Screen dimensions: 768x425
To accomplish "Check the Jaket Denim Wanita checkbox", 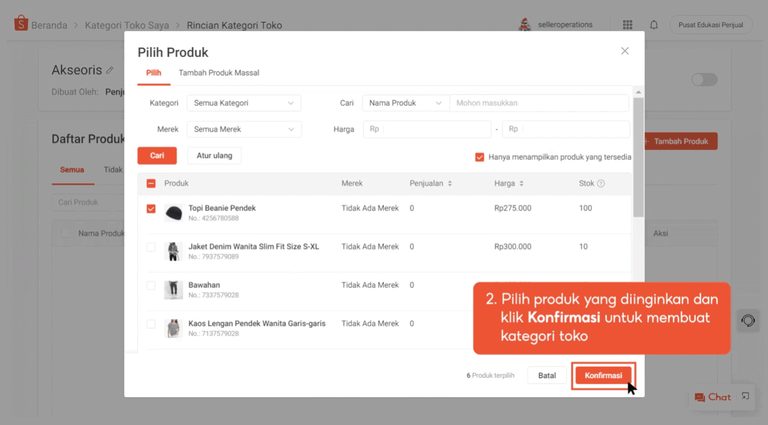I will [x=151, y=247].
